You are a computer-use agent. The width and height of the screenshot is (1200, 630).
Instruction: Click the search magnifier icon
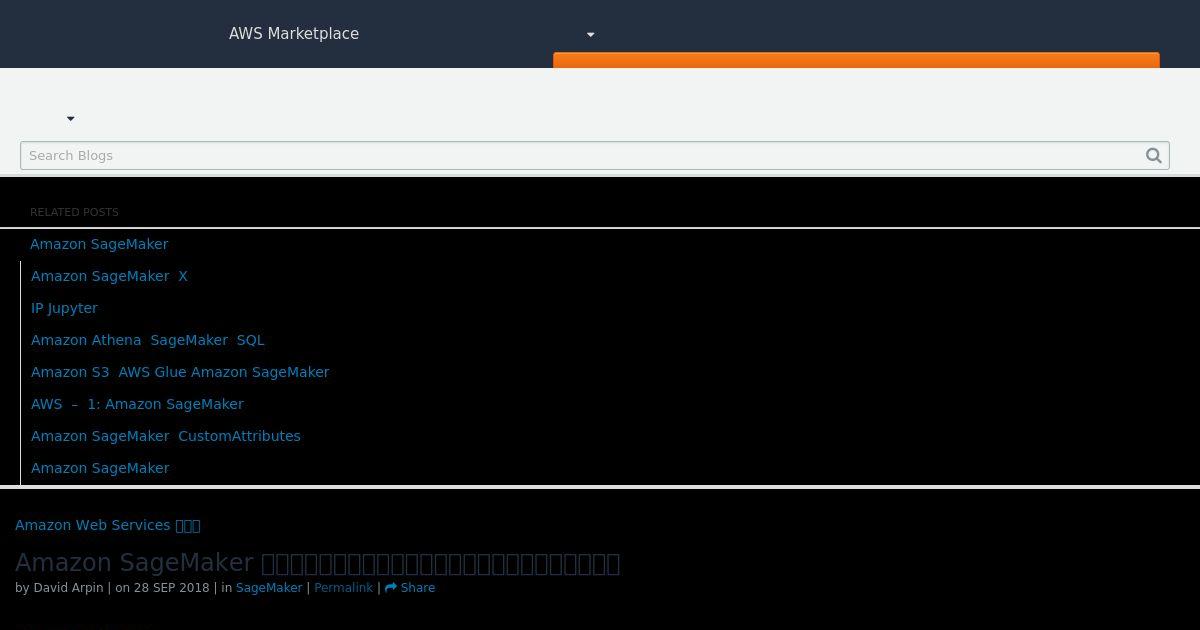click(1154, 155)
